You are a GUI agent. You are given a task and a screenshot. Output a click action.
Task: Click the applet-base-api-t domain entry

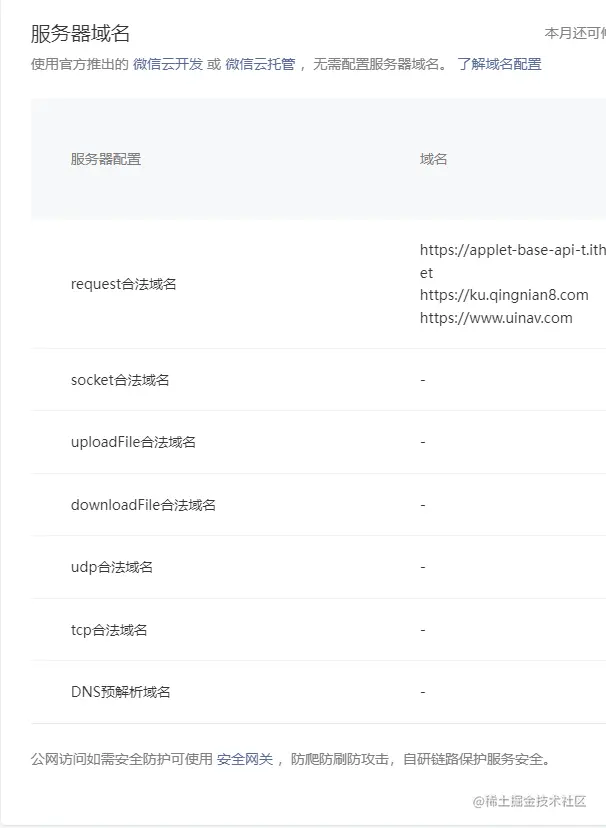point(513,261)
